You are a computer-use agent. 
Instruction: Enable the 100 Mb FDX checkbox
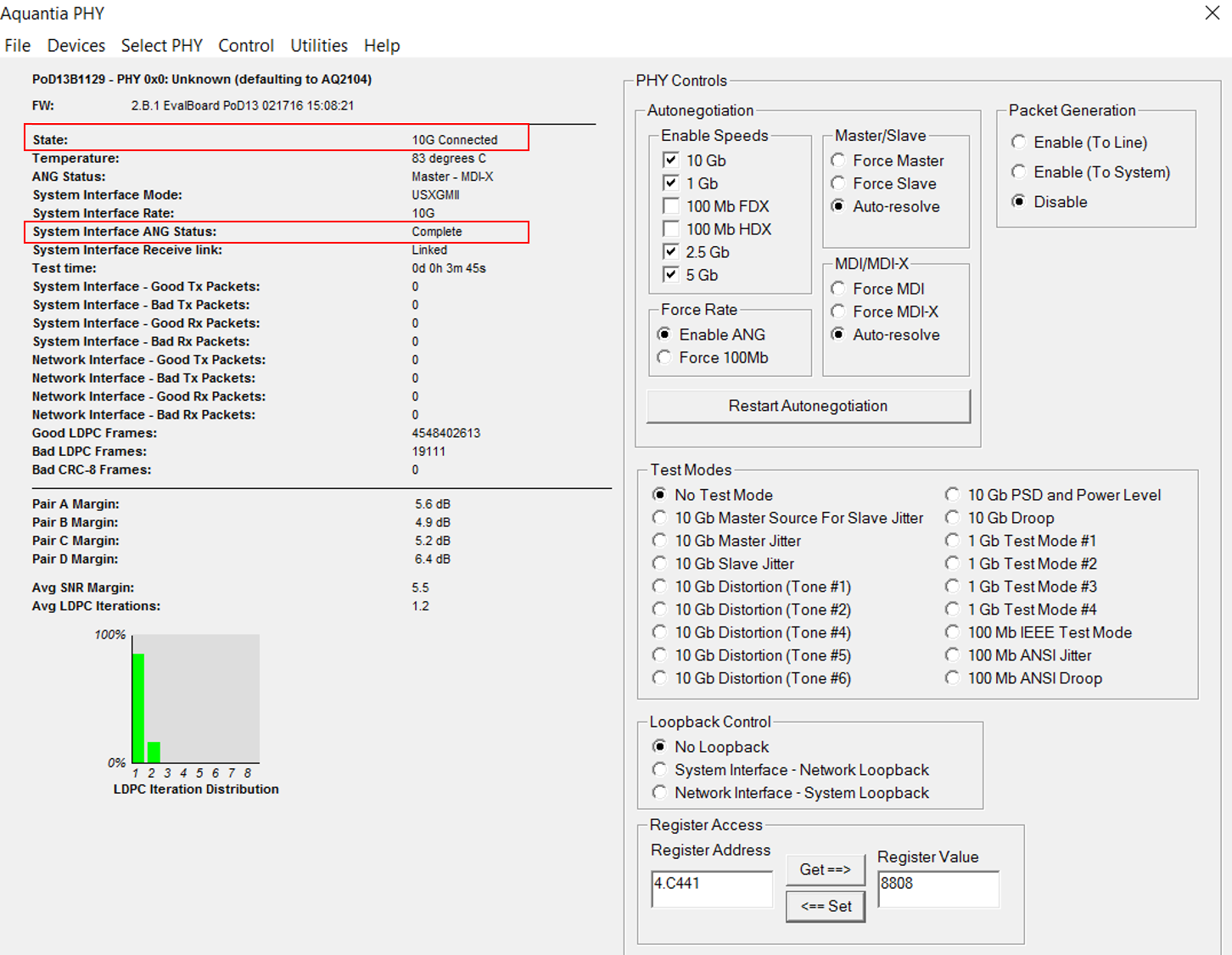point(670,206)
